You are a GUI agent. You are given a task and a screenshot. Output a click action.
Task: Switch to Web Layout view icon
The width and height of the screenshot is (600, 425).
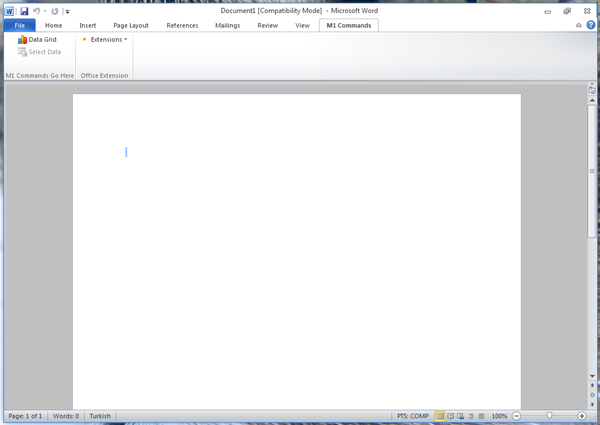[460, 416]
